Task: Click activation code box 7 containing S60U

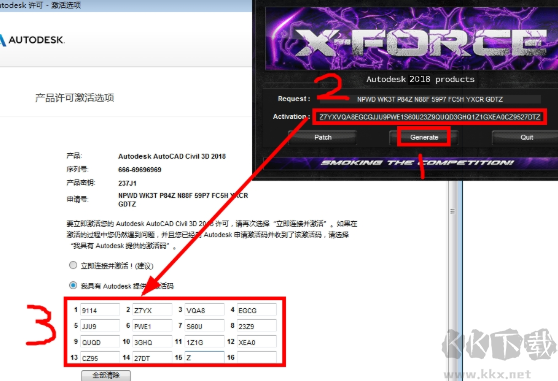Action: coord(204,326)
